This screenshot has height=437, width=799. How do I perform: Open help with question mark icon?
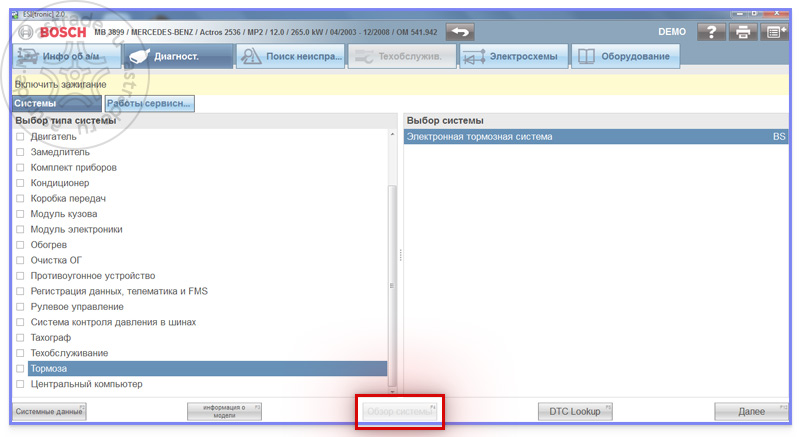(711, 32)
